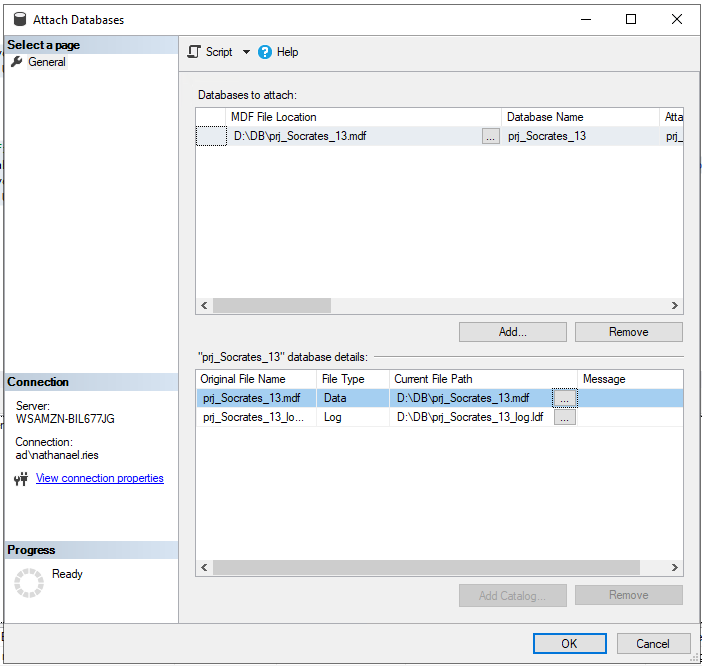The width and height of the screenshot is (702, 666).
Task: Click the Ready progress spinner icon
Action: 29,583
